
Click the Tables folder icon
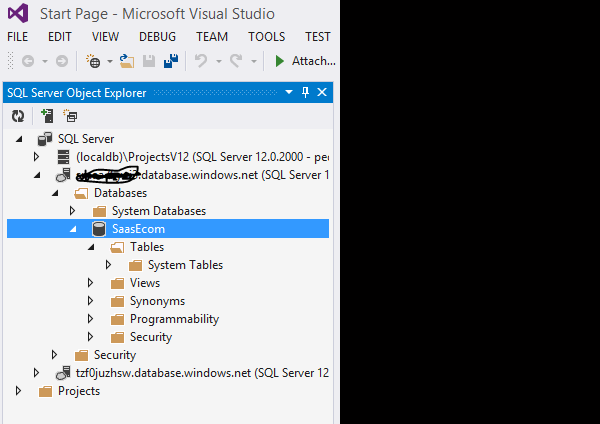tap(117, 248)
